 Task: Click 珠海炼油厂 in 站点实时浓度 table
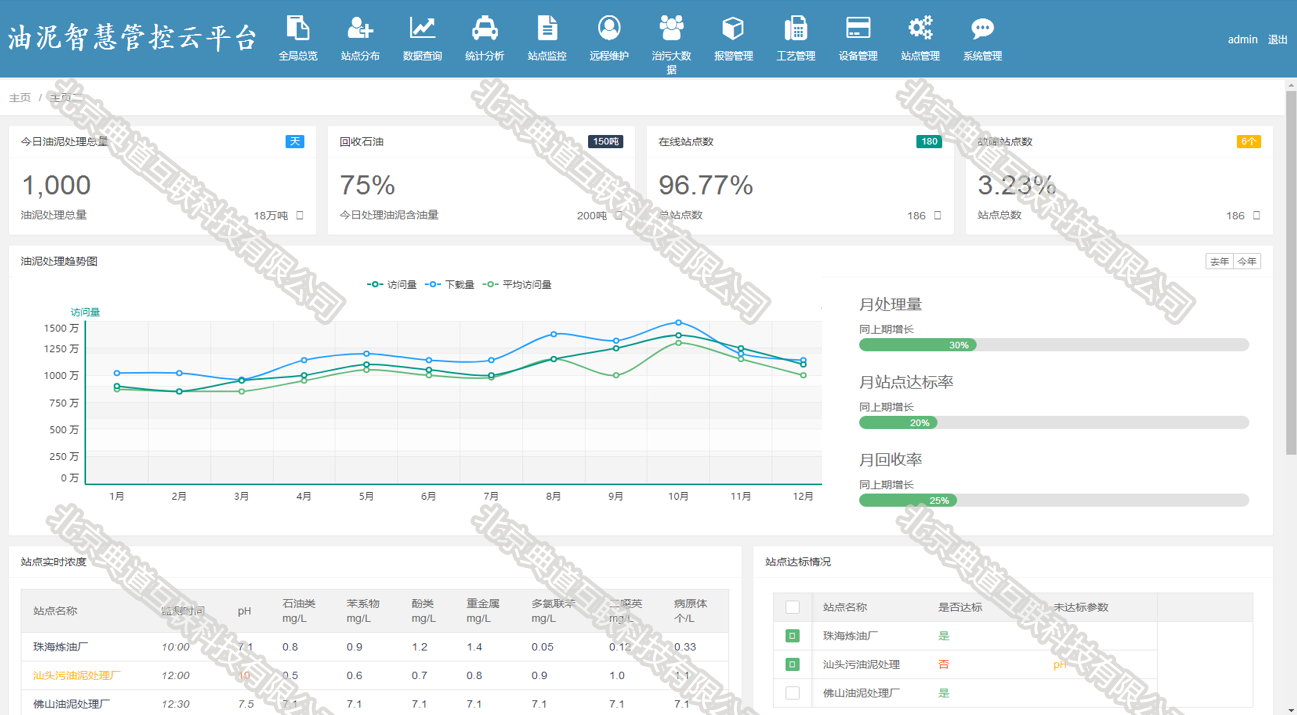[x=62, y=647]
